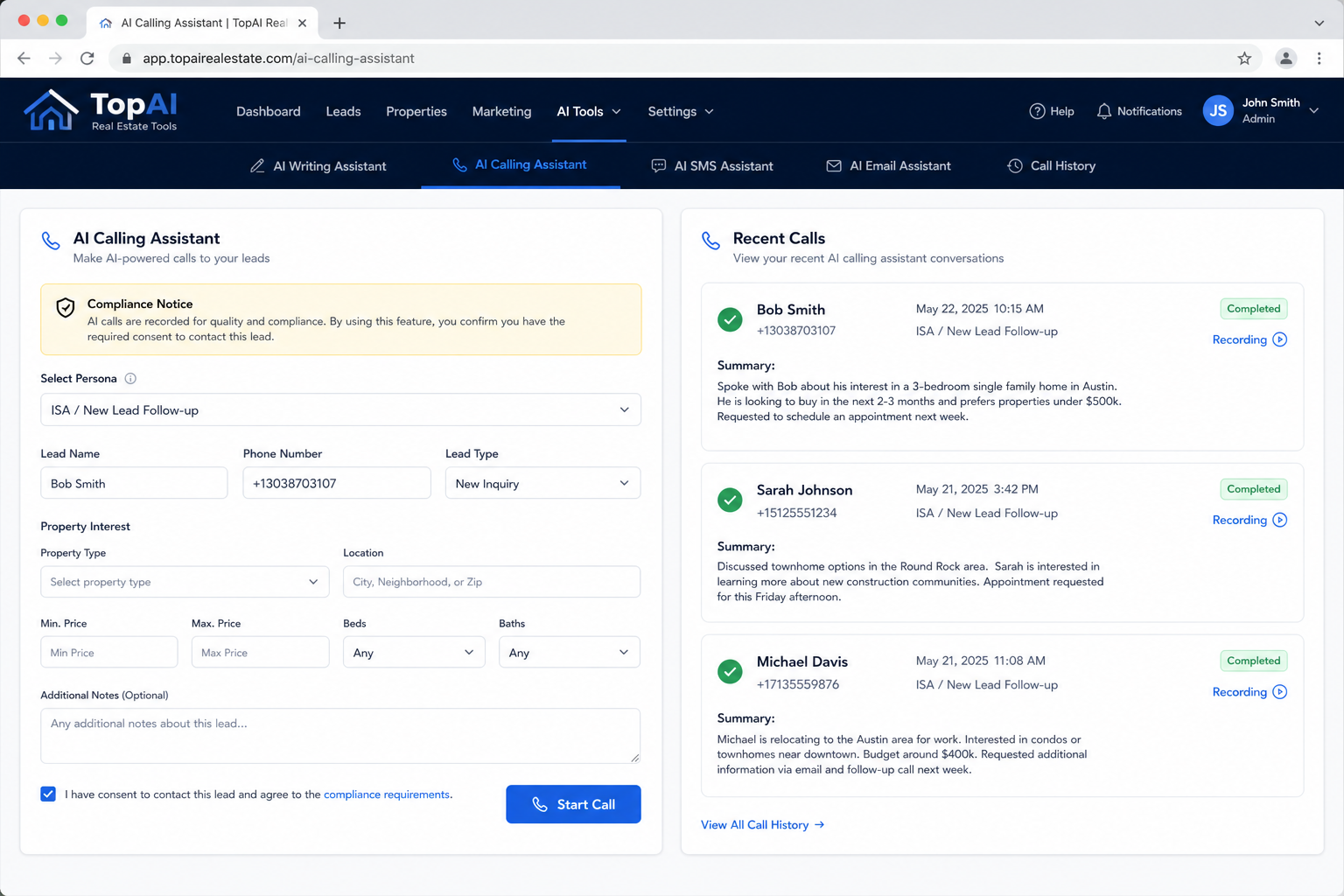Image resolution: width=1344 pixels, height=896 pixels.
Task: Click the Lead Name input field
Action: pos(134,483)
